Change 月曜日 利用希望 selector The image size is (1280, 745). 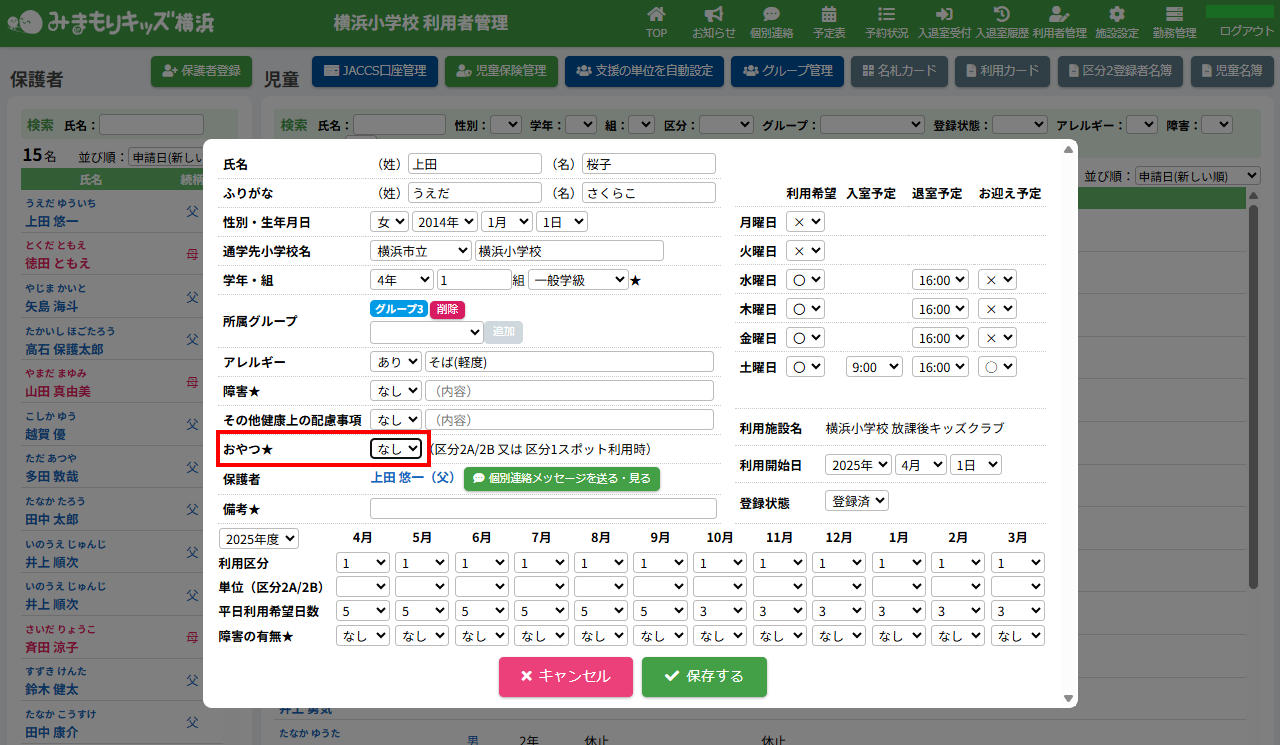click(805, 222)
